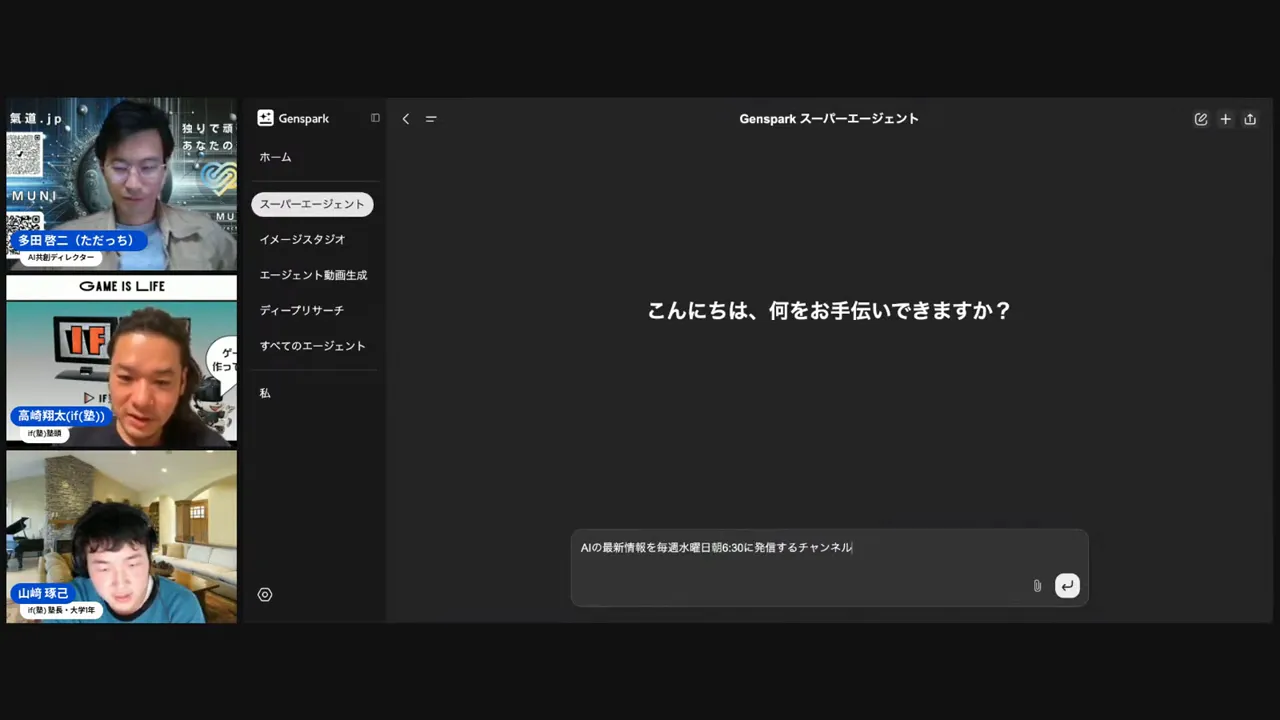Open a new chat with the compose icon
This screenshot has width=1280, height=720.
pos(1200,118)
